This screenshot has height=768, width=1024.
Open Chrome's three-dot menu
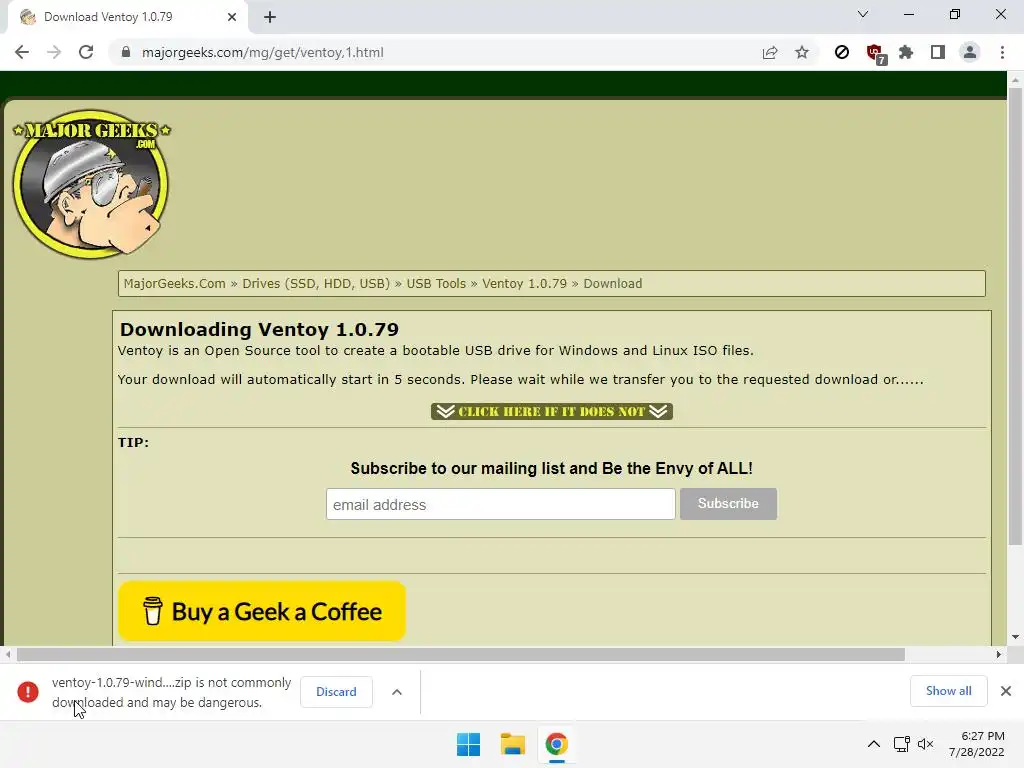tap(1002, 52)
